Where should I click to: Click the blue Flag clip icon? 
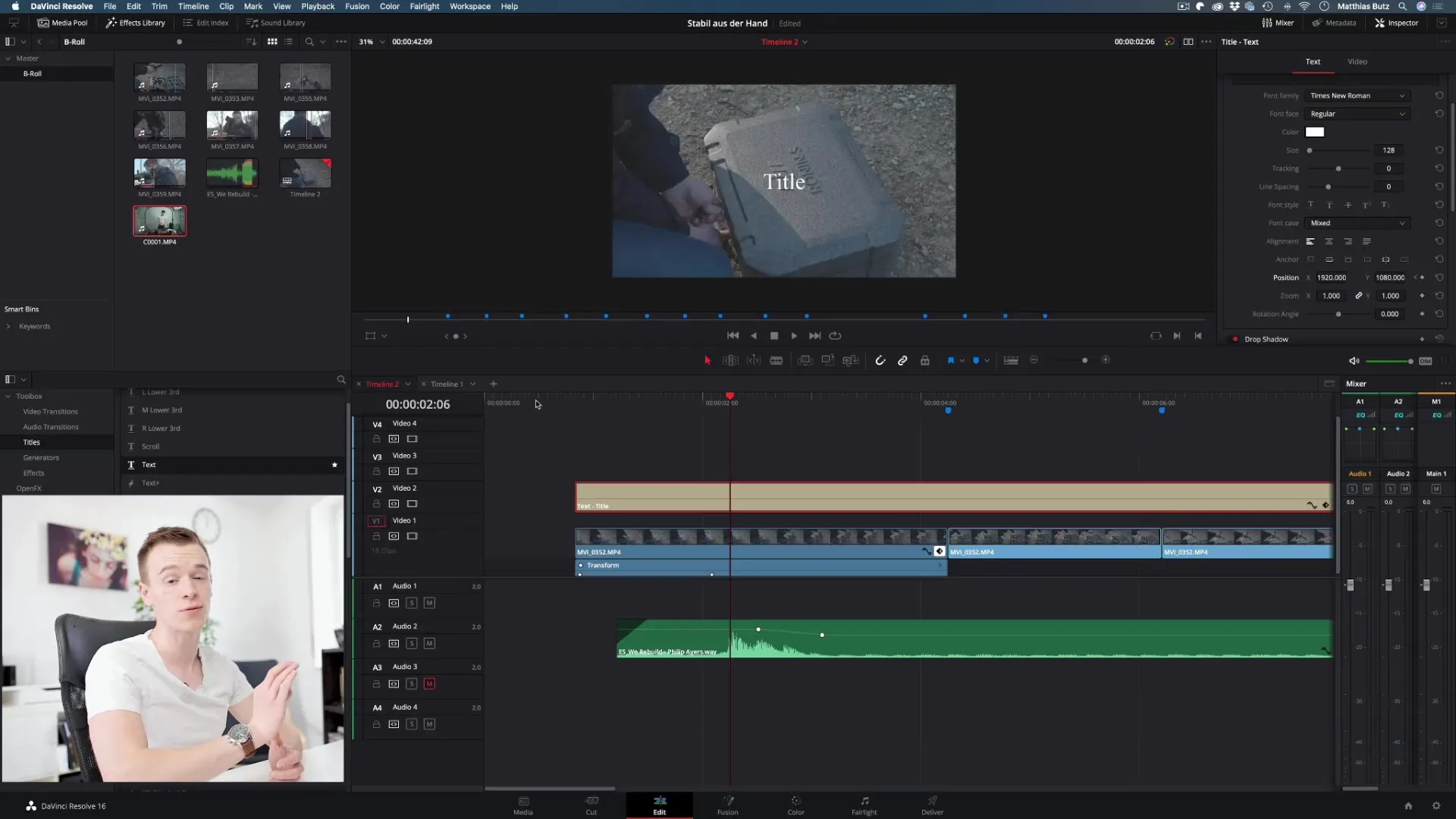coord(950,361)
